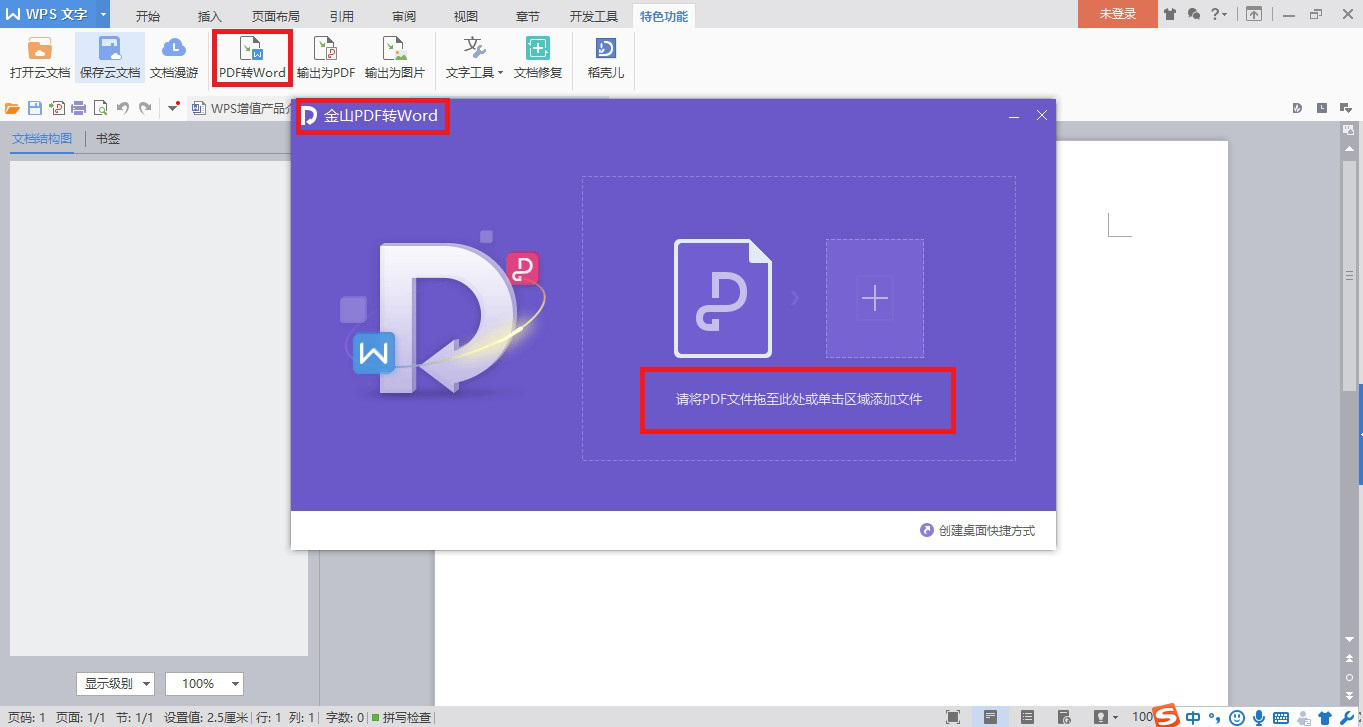Image resolution: width=1363 pixels, height=727 pixels.
Task: Open the 显示级别 dropdown
Action: pos(115,684)
